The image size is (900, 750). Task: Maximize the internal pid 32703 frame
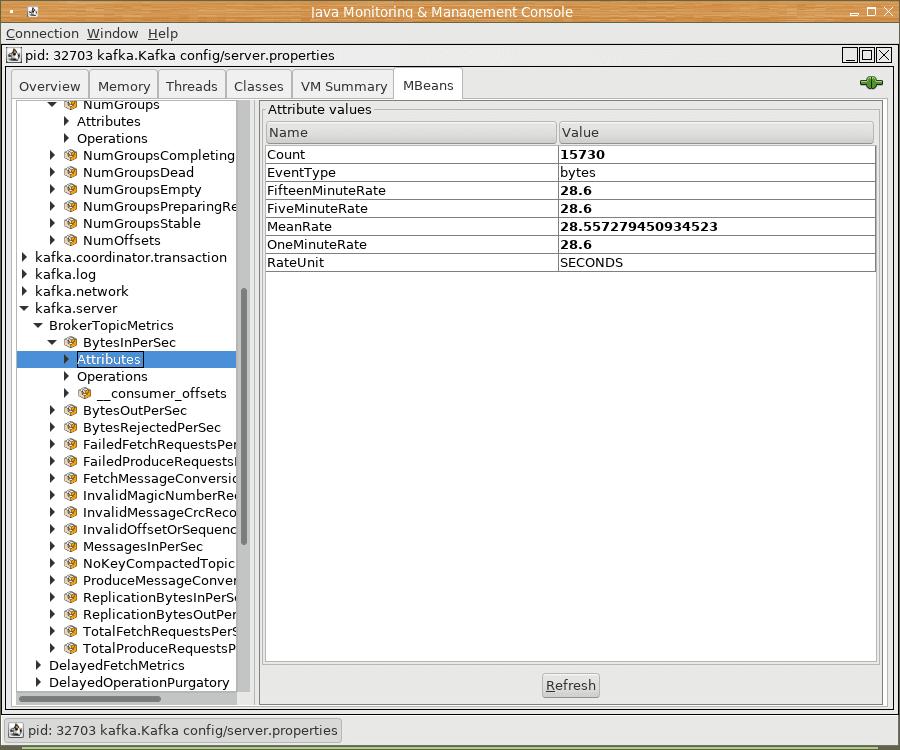(867, 55)
